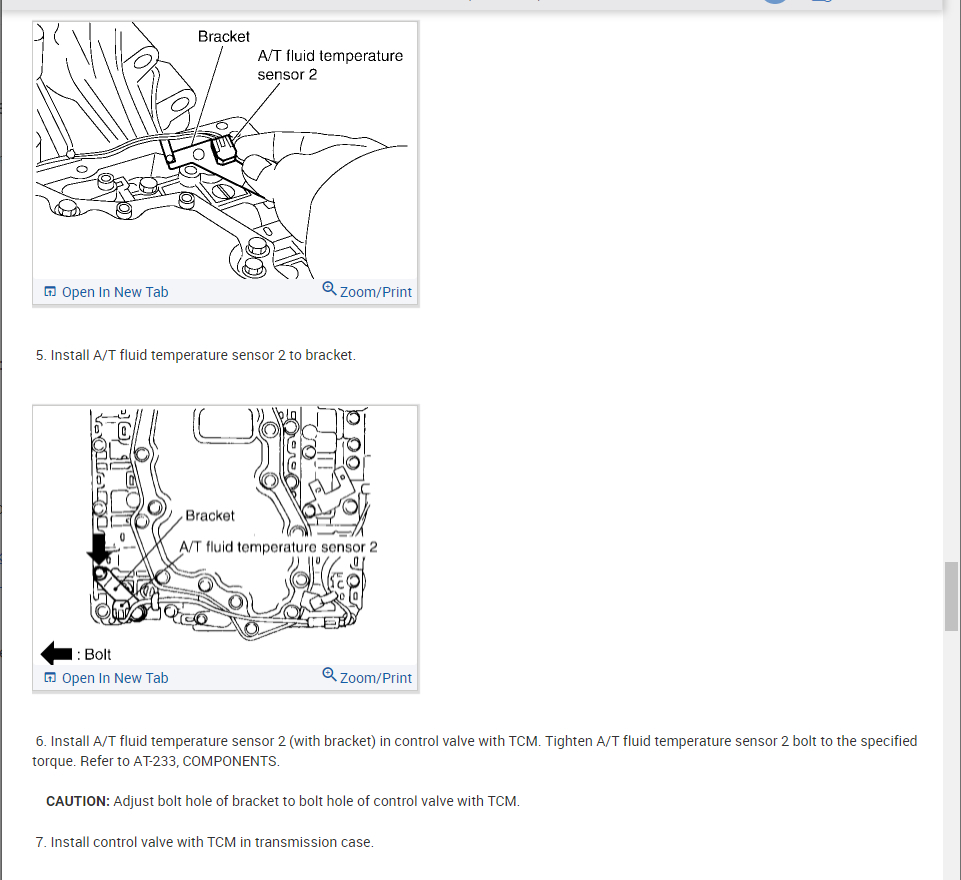Image resolution: width=961 pixels, height=880 pixels.
Task: Click step 5 Install A/T fluid temperature sensor text
Action: pyautogui.click(x=196, y=355)
